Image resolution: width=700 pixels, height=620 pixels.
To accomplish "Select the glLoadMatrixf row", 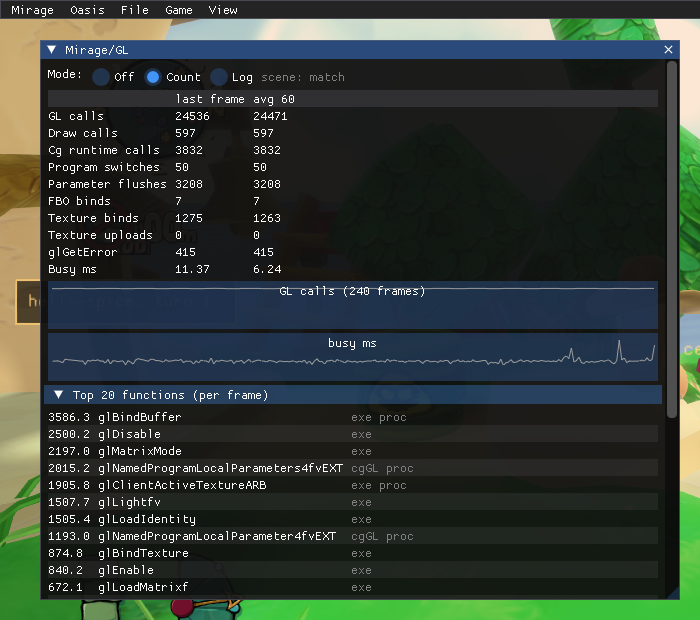I will click(x=353, y=587).
